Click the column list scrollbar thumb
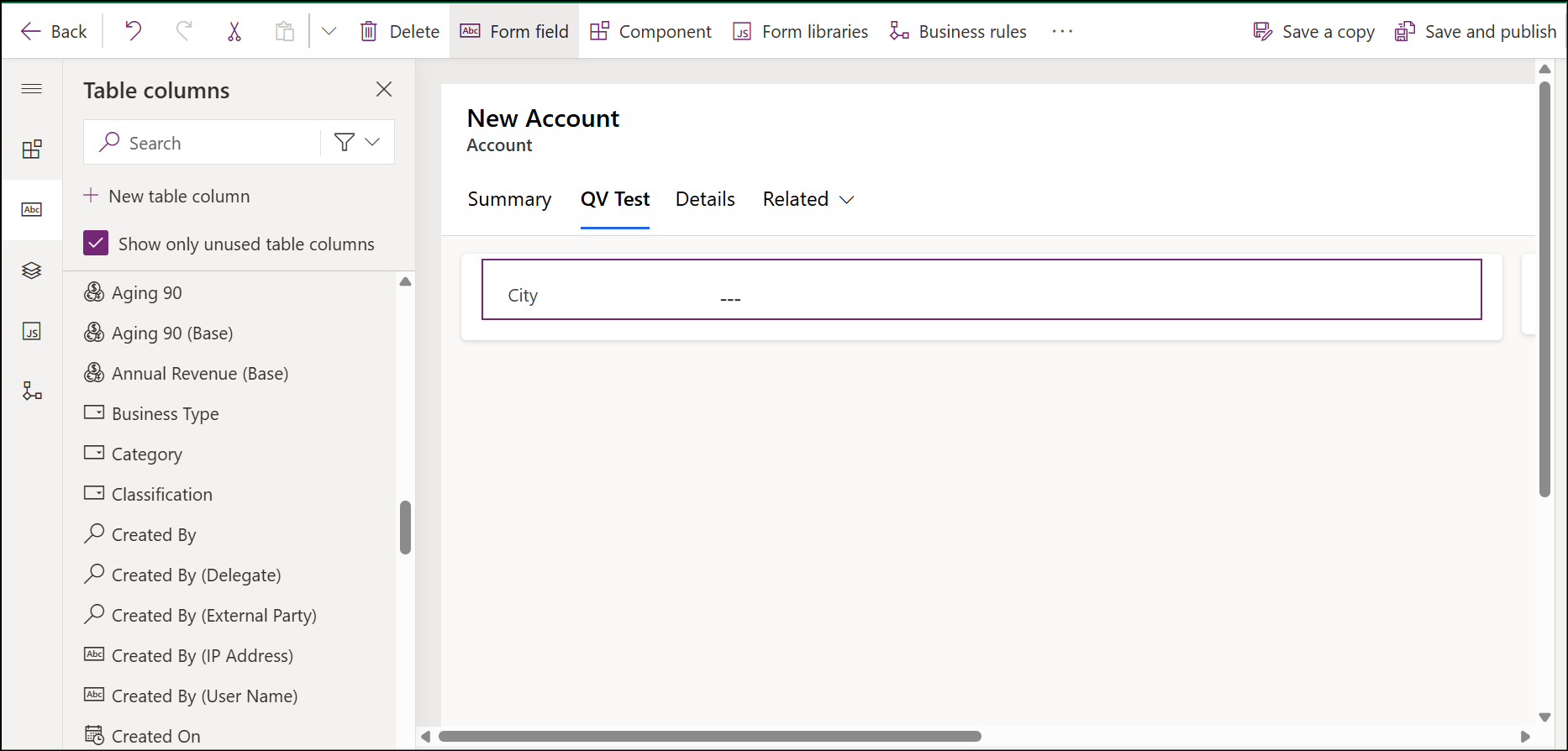Screen dimensions: 1568x751 tap(405, 528)
